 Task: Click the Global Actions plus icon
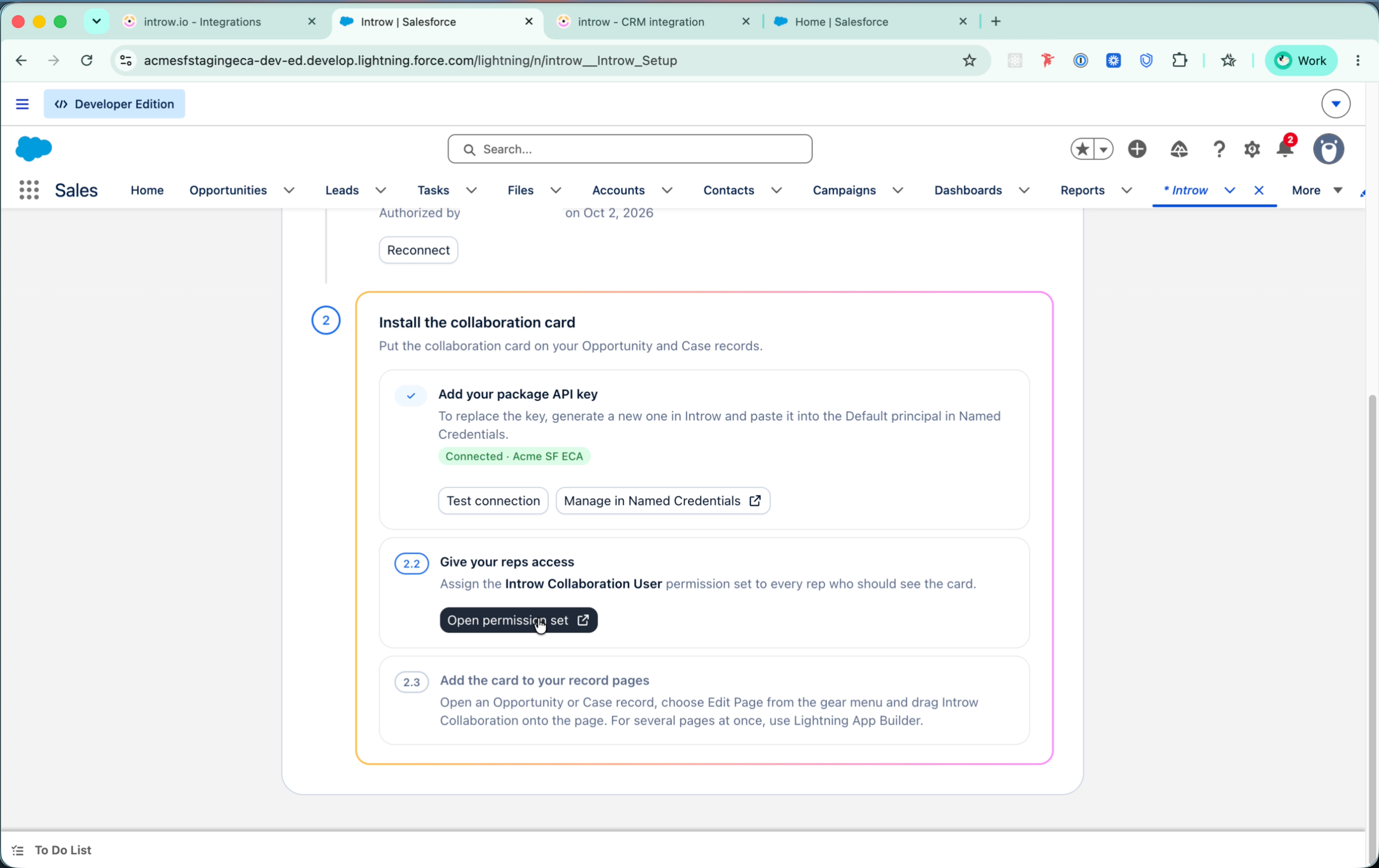pos(1137,149)
